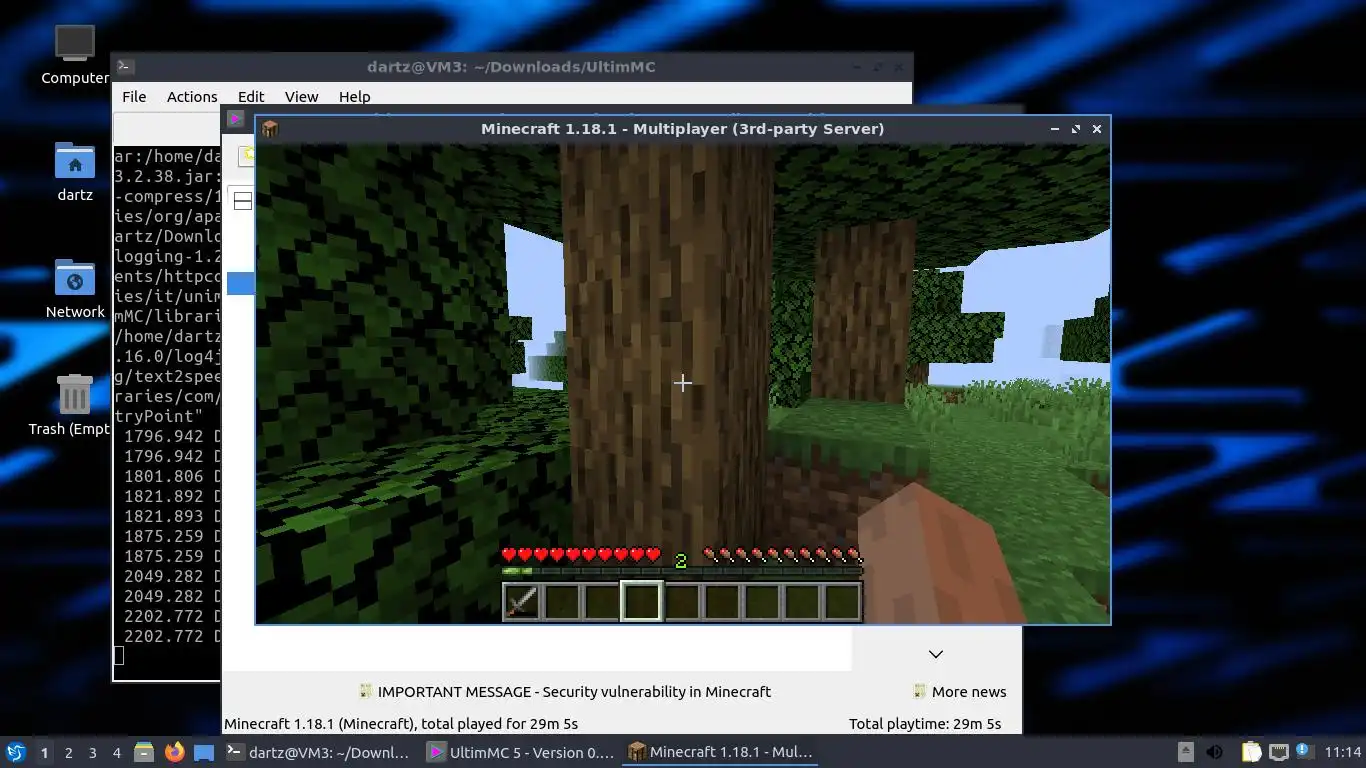Switch to the Minecraft 1.18.1 taskbar entry
Screen dimensions: 1366x768
pyautogui.click(x=720, y=752)
